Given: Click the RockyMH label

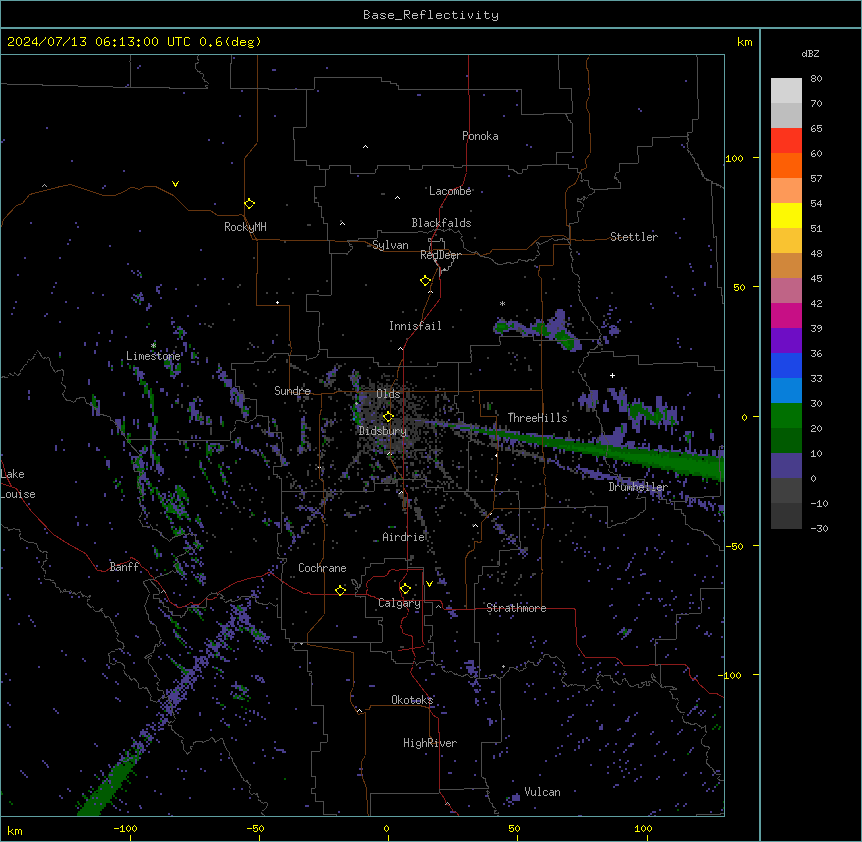Looking at the screenshot, I should tap(245, 227).
